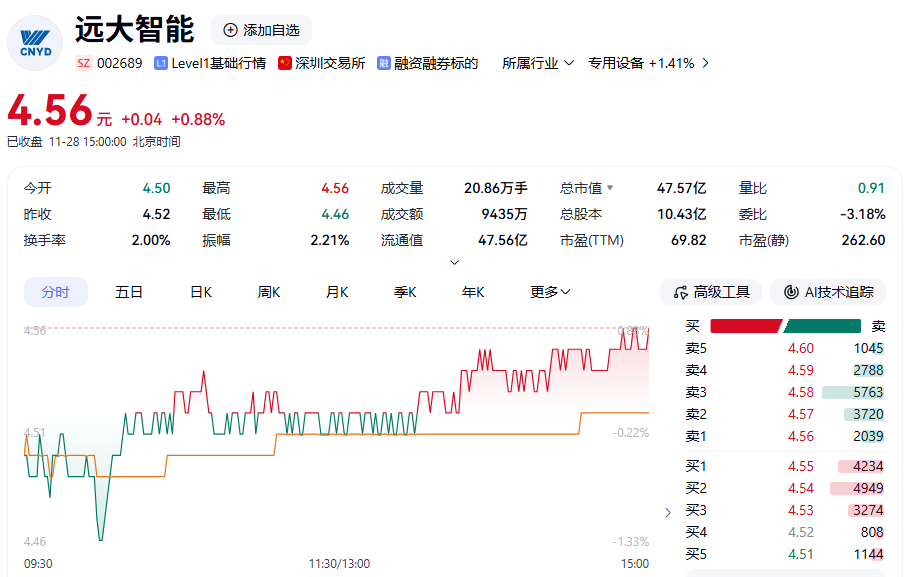907x577 pixels.
Task: Click the L1 Level1基础行情 badge icon
Action: tap(160, 63)
